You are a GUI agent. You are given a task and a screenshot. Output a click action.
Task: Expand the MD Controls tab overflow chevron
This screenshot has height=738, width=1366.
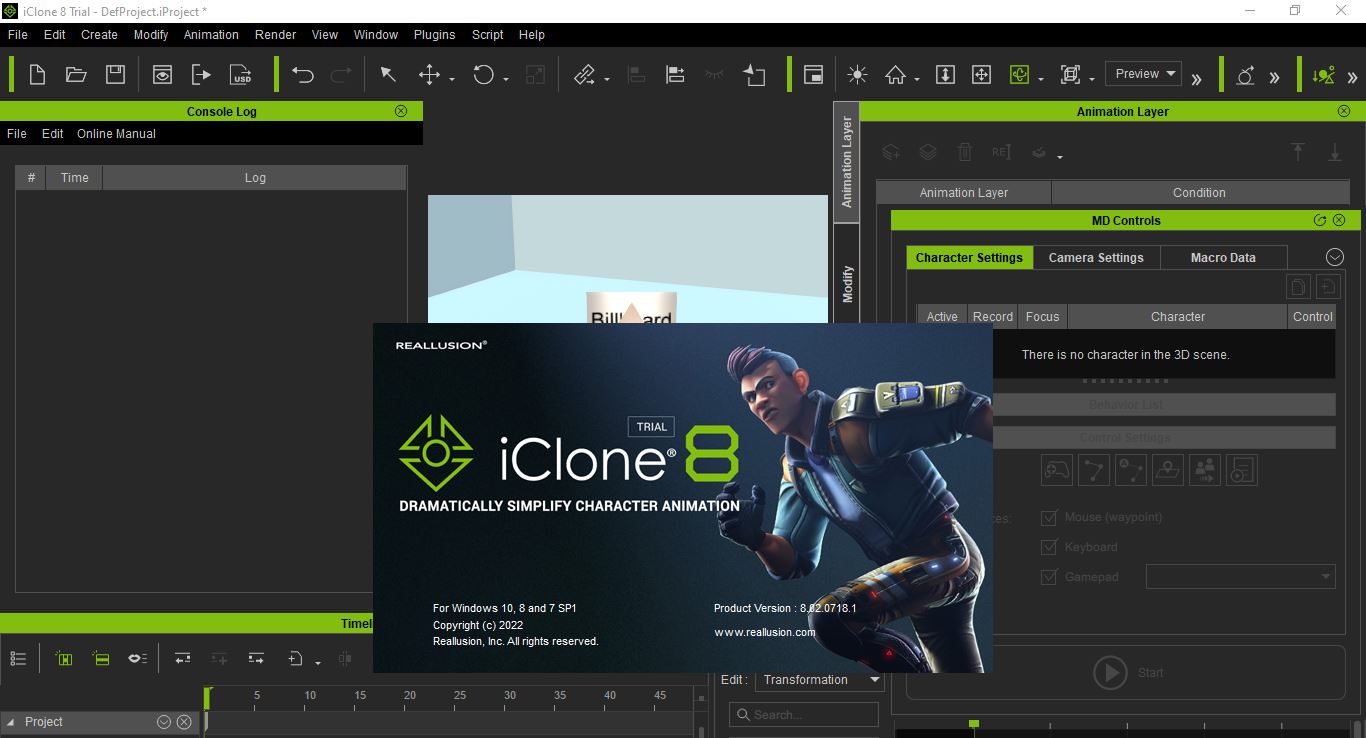tap(1334, 257)
